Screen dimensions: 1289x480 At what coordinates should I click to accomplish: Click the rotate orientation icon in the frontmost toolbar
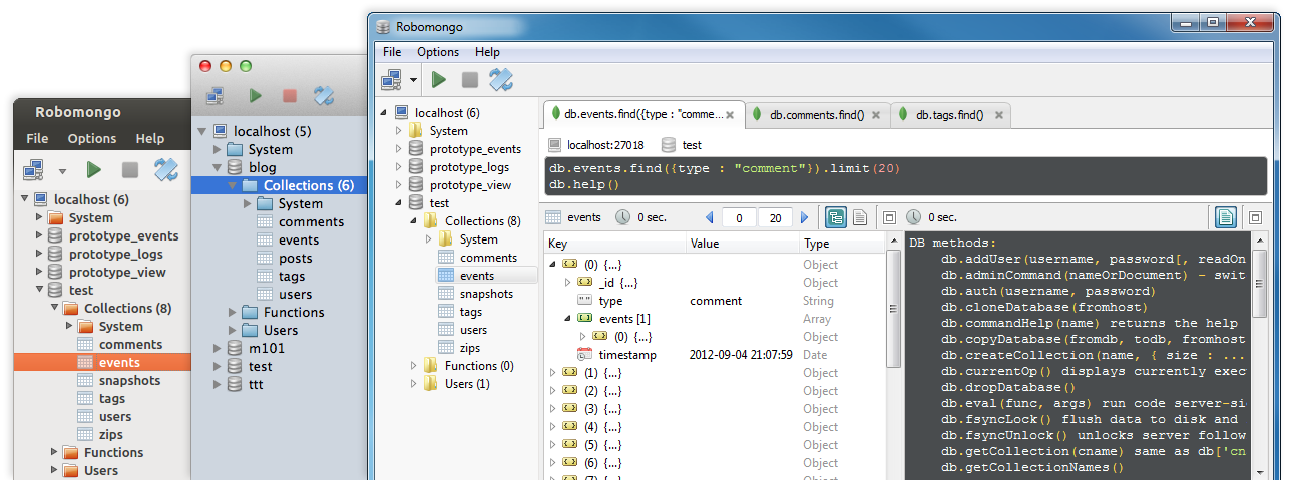[501, 80]
